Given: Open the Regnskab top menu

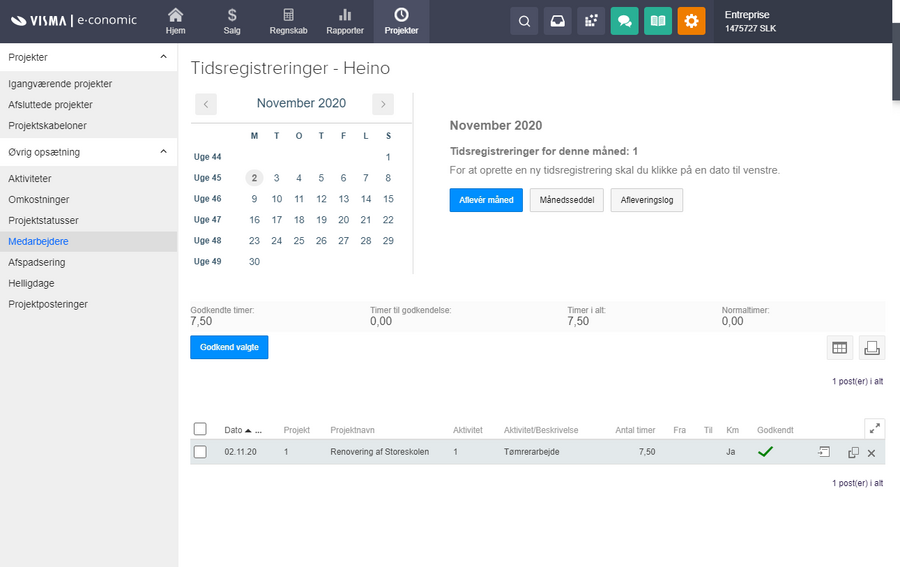Looking at the screenshot, I should pos(288,21).
